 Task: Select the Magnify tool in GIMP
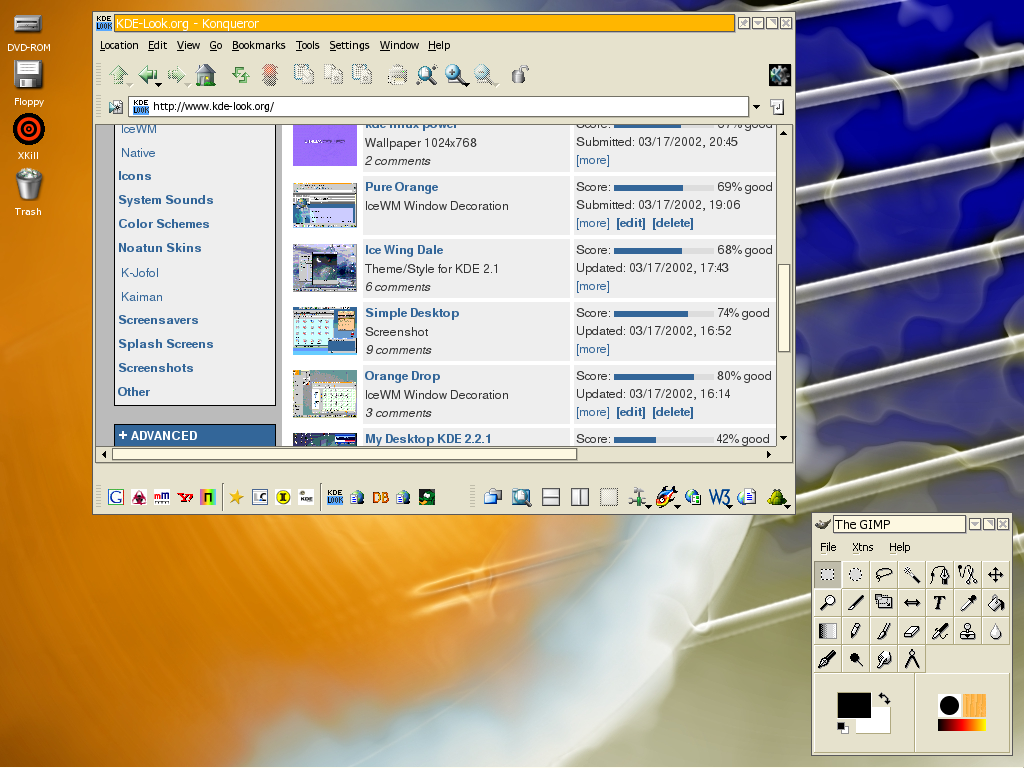[827, 603]
